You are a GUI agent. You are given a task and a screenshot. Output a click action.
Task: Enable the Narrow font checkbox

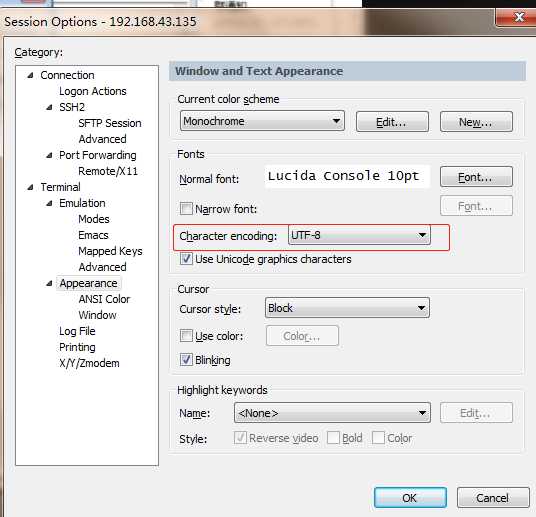[186, 209]
